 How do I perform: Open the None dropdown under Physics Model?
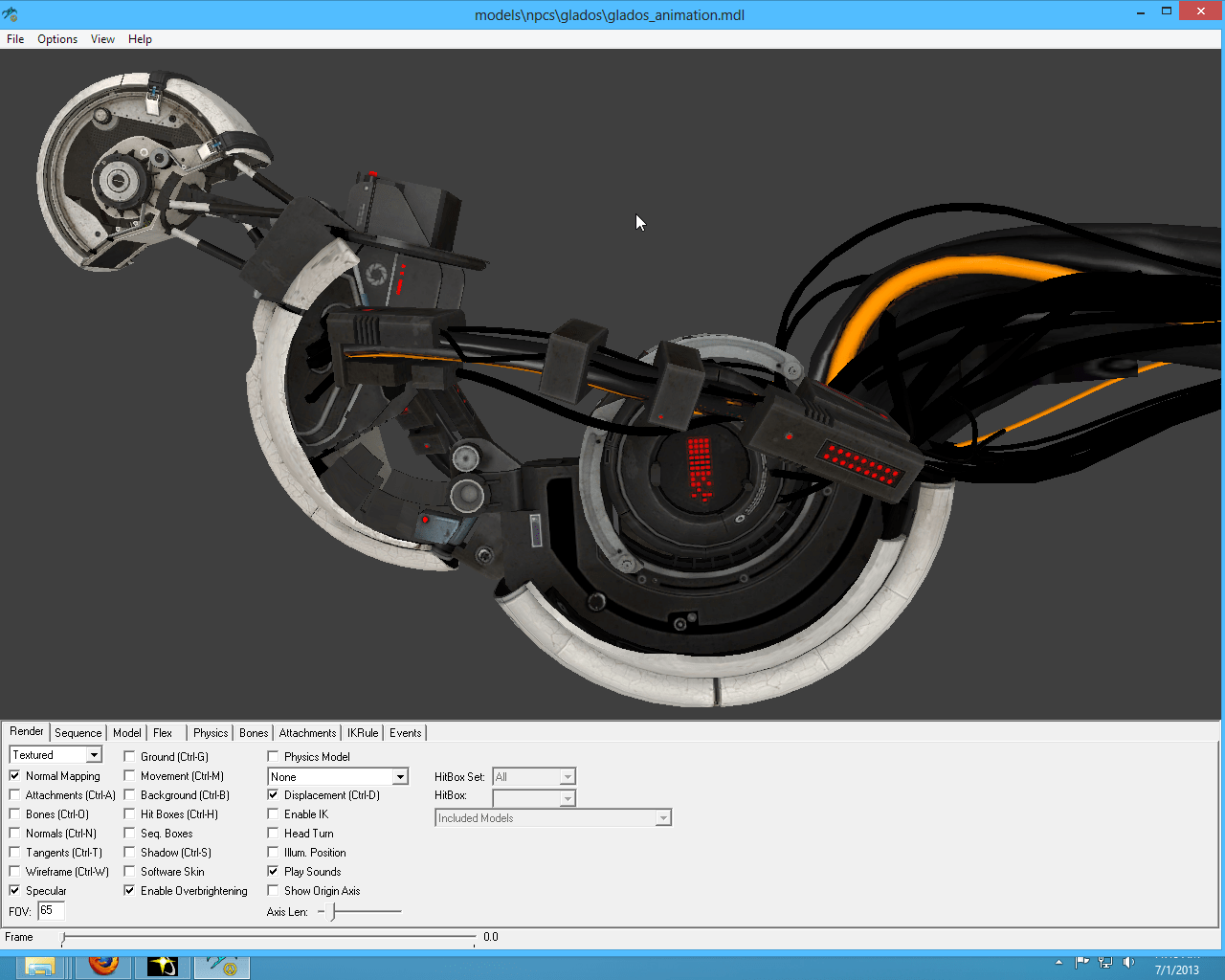[x=400, y=777]
